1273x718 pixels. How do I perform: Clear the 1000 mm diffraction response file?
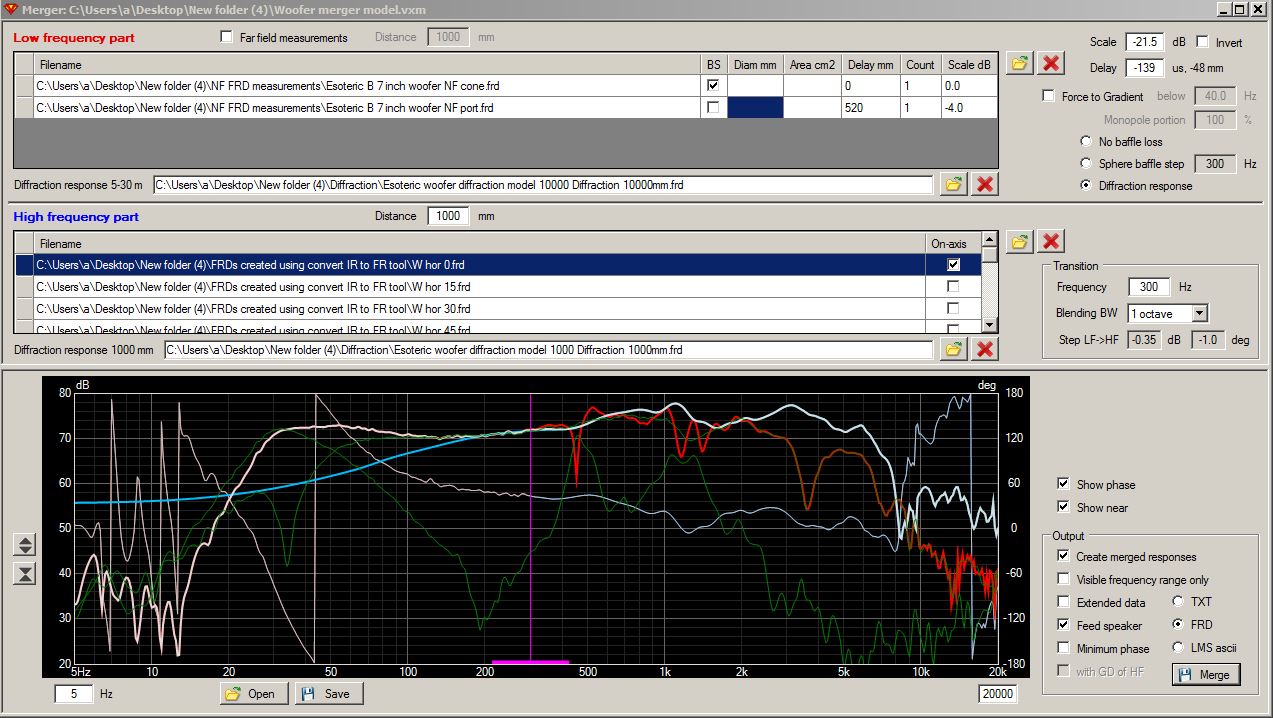coord(985,349)
